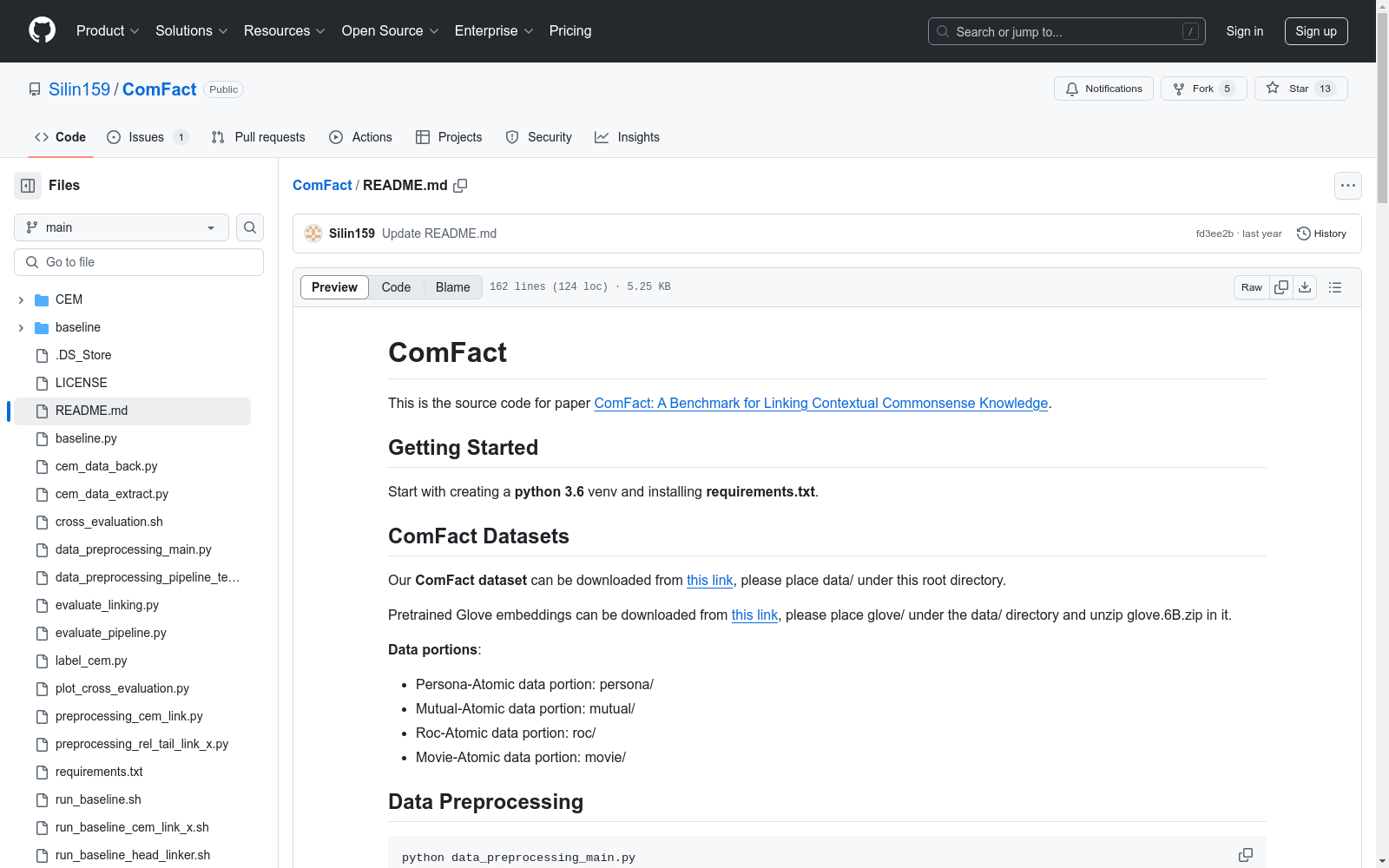The width and height of the screenshot is (1389, 868).
Task: Copy raw file contents icon
Action: pos(1281,287)
